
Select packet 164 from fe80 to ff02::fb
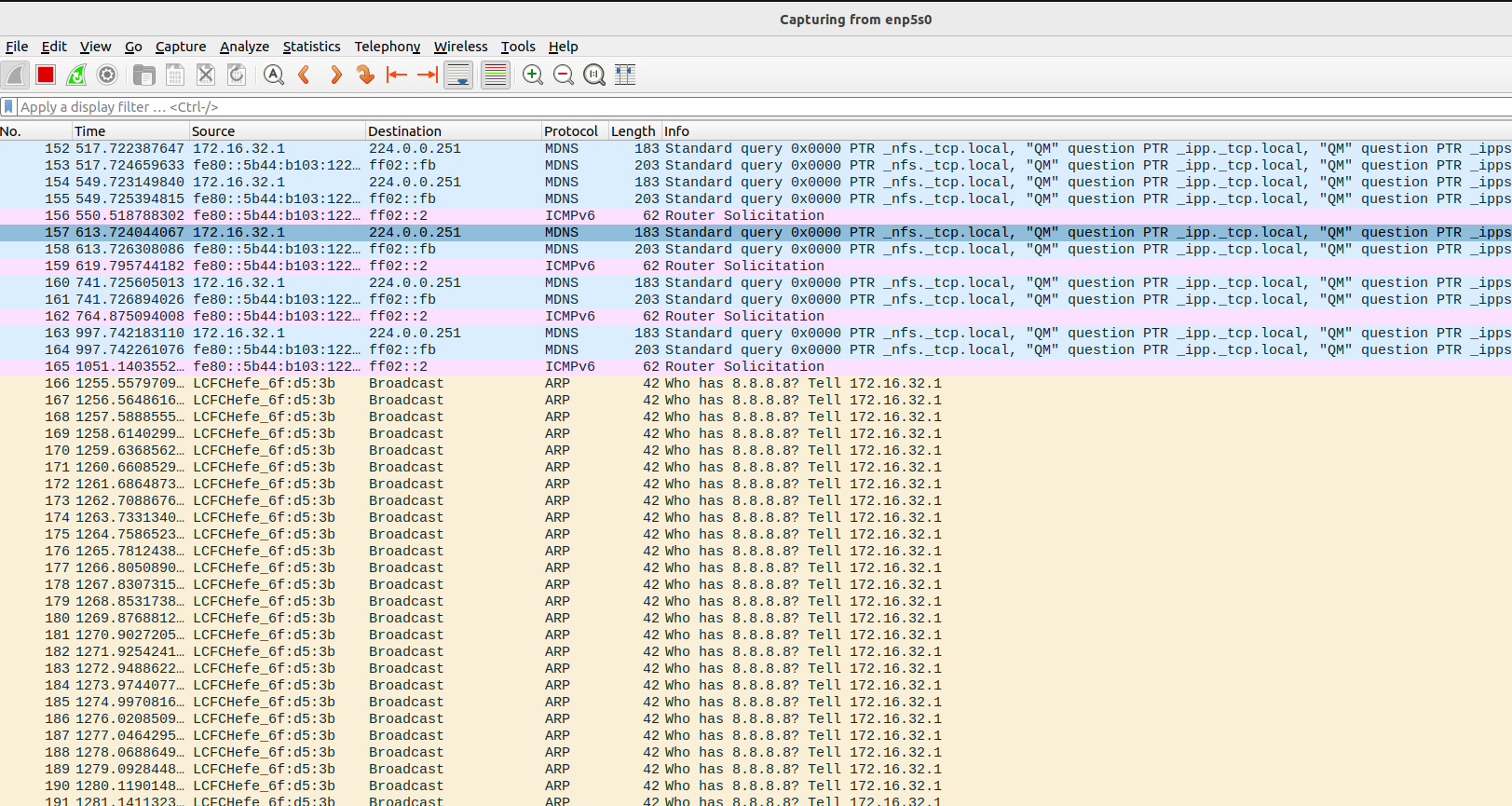coord(756,349)
